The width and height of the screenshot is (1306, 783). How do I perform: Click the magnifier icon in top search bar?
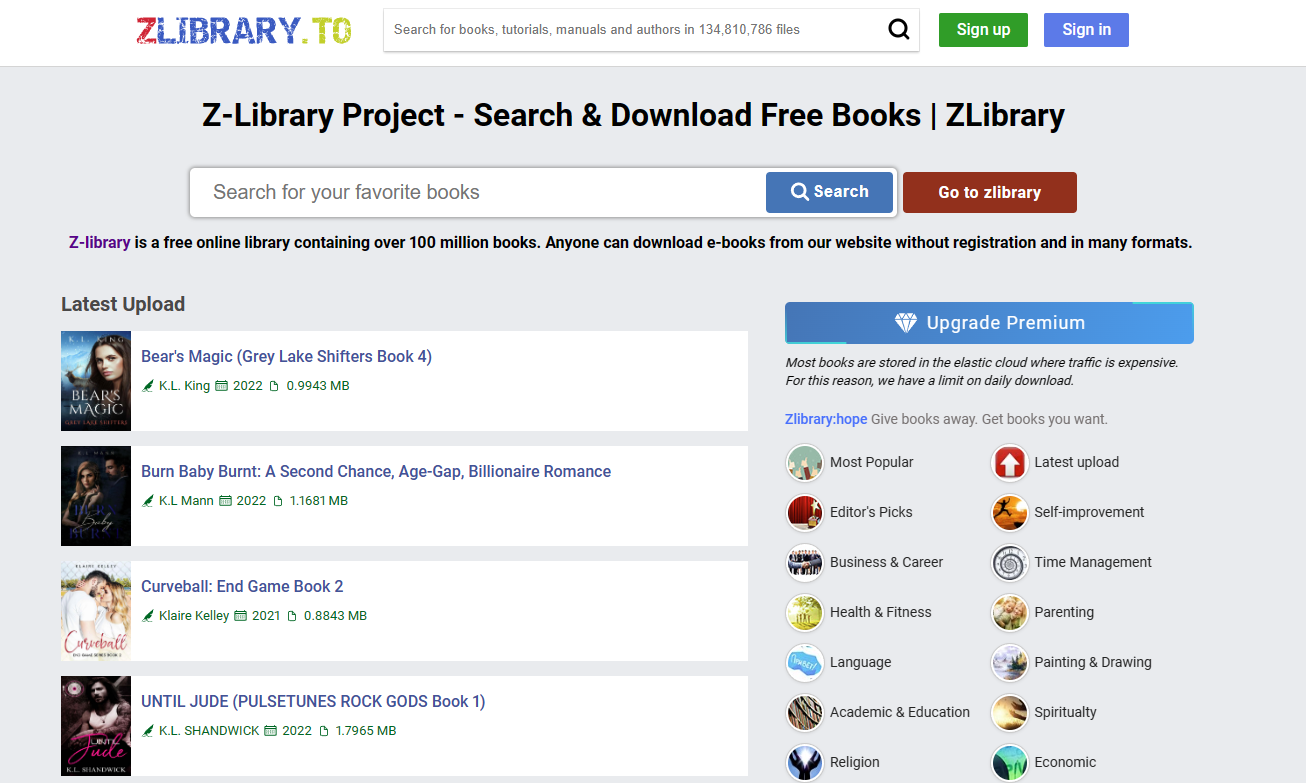coord(899,29)
